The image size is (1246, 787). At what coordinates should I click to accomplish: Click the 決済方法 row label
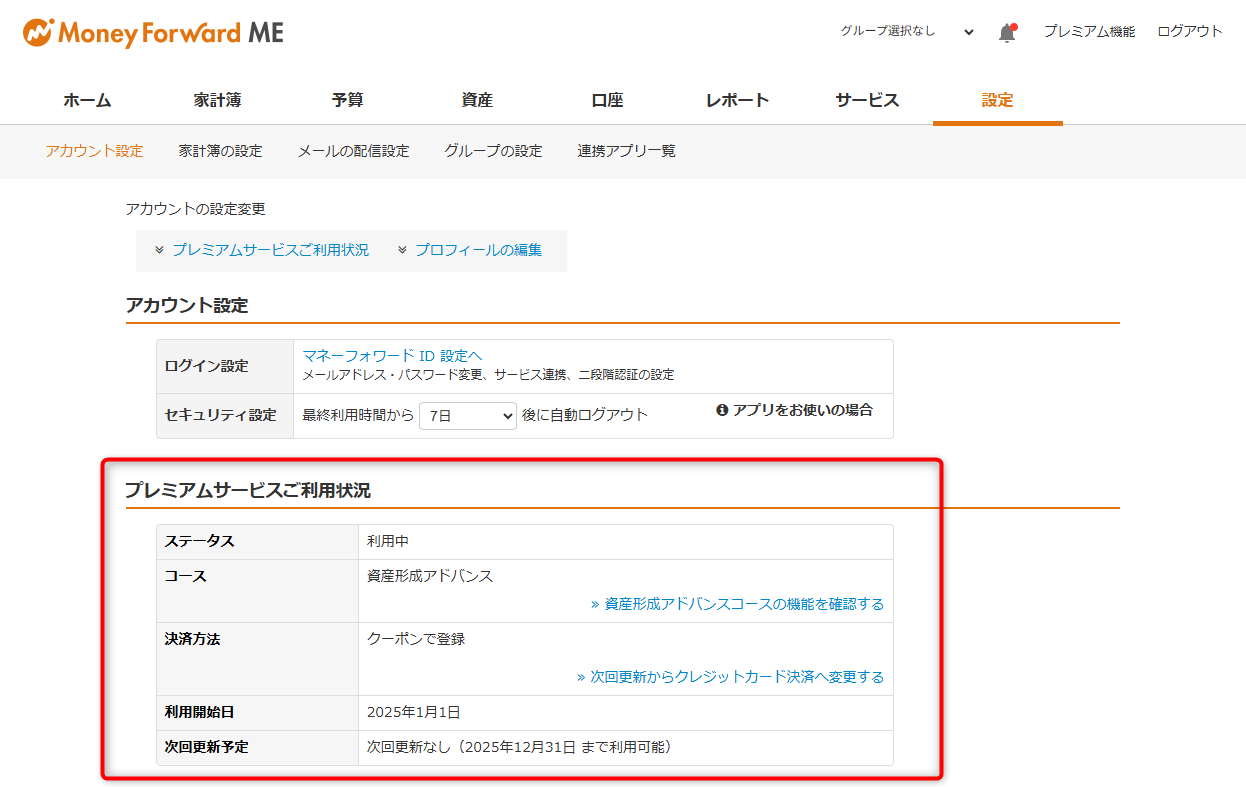click(193, 639)
